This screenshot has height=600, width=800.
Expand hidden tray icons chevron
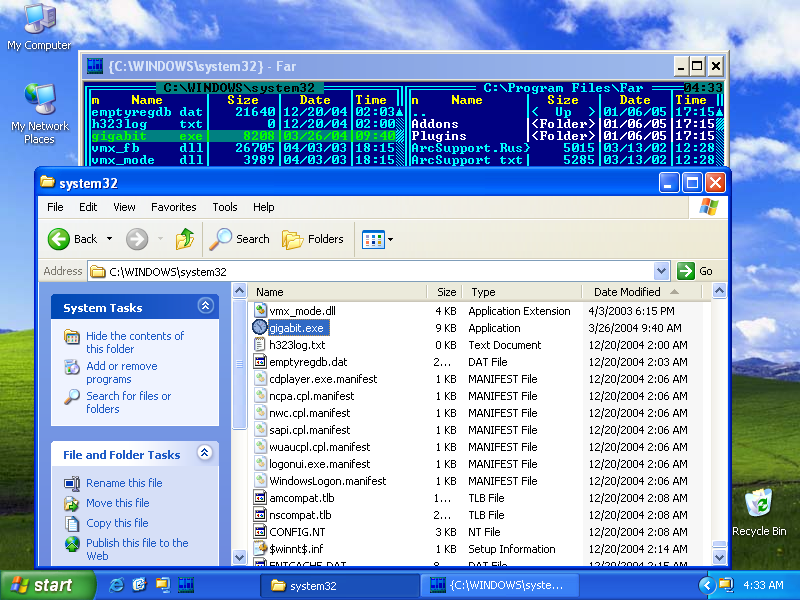707,585
